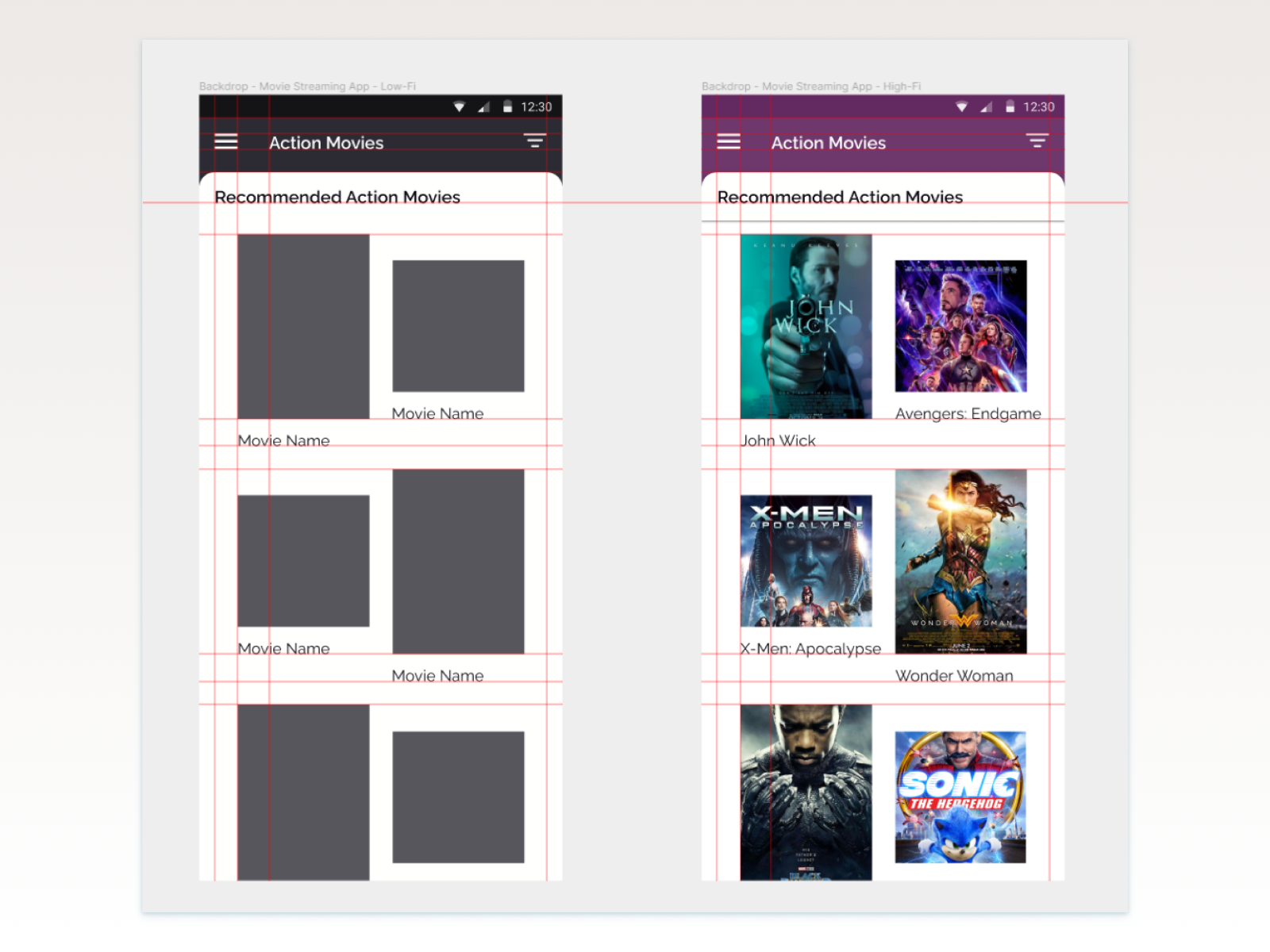Click 'John Wick' movie title
Image resolution: width=1270 pixels, height=952 pixels.
778,440
